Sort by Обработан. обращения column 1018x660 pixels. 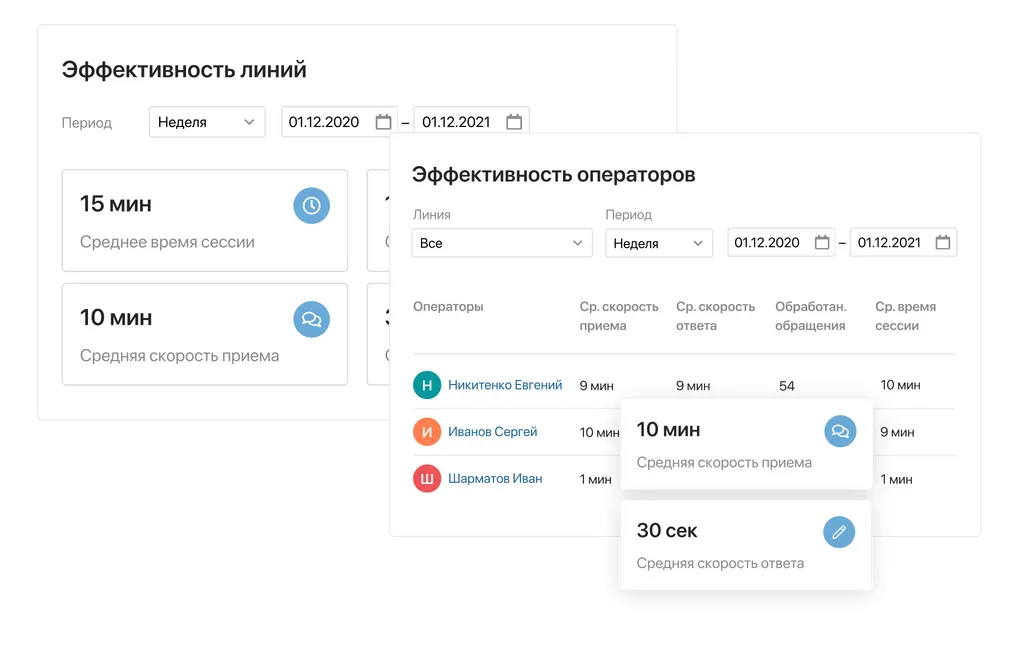point(811,316)
